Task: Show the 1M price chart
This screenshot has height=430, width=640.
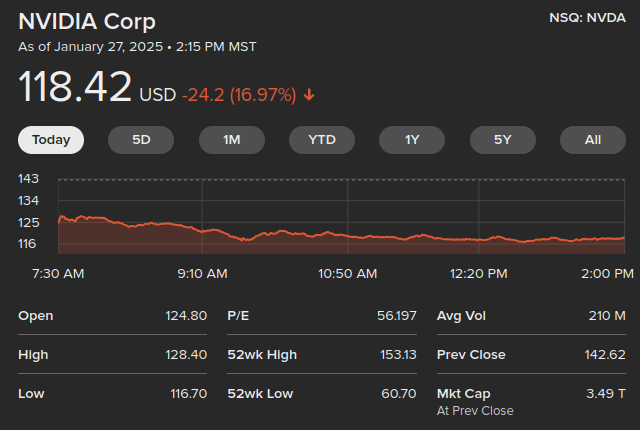Action: point(231,140)
